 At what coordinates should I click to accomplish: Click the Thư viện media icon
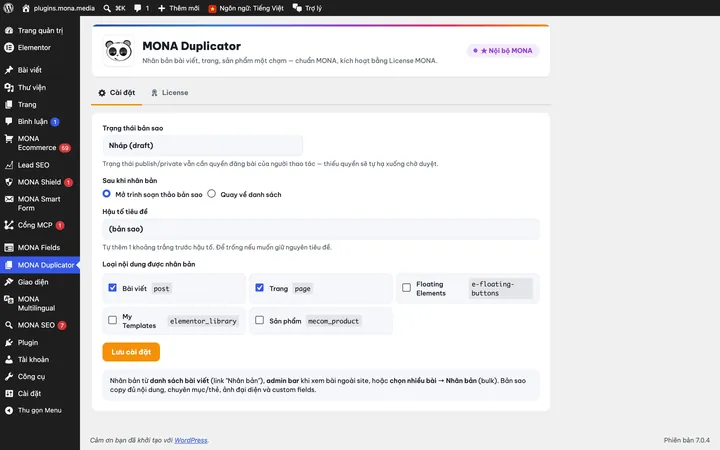(x=9, y=87)
